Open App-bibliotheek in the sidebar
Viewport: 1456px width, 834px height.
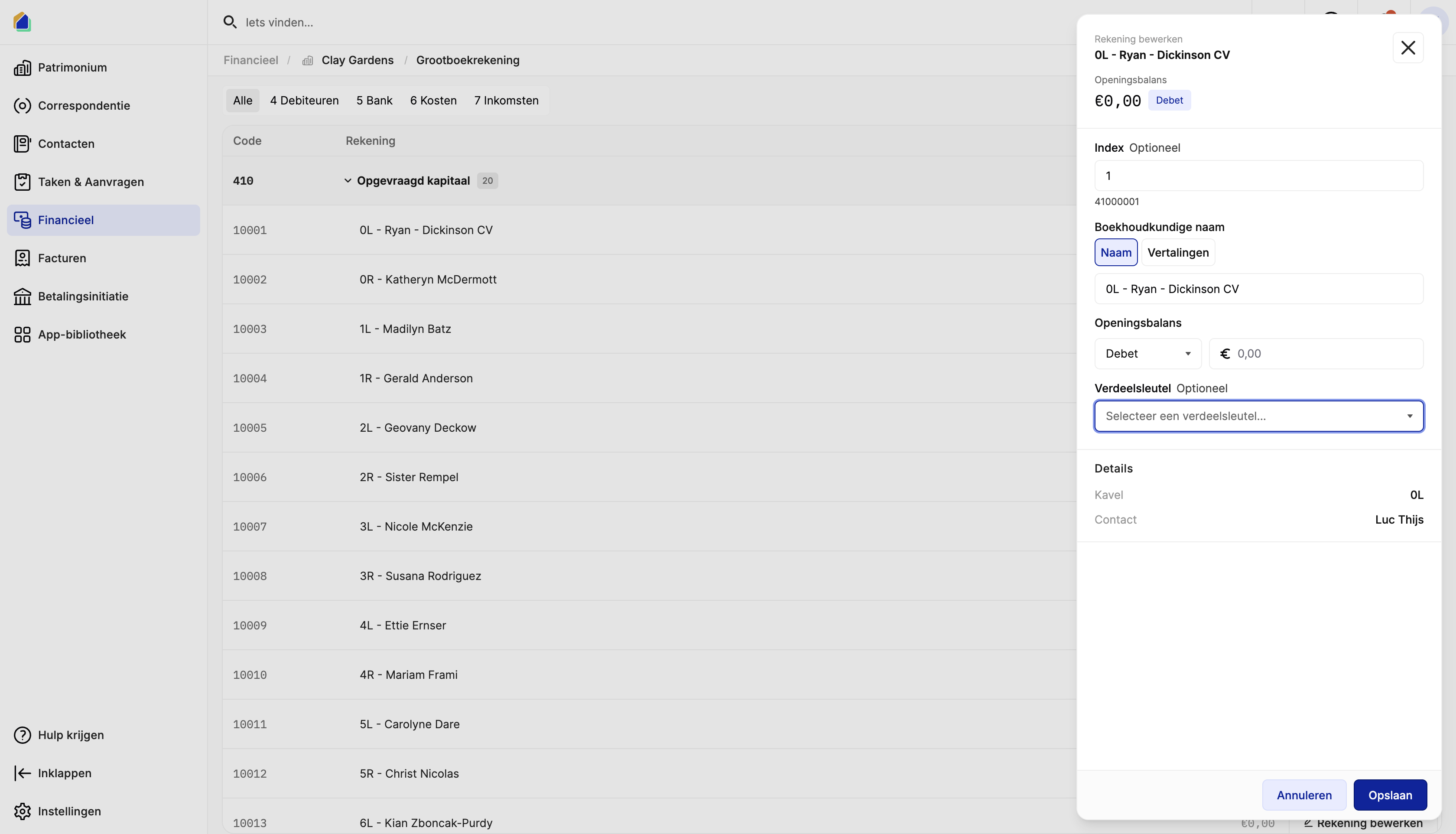pos(104,335)
